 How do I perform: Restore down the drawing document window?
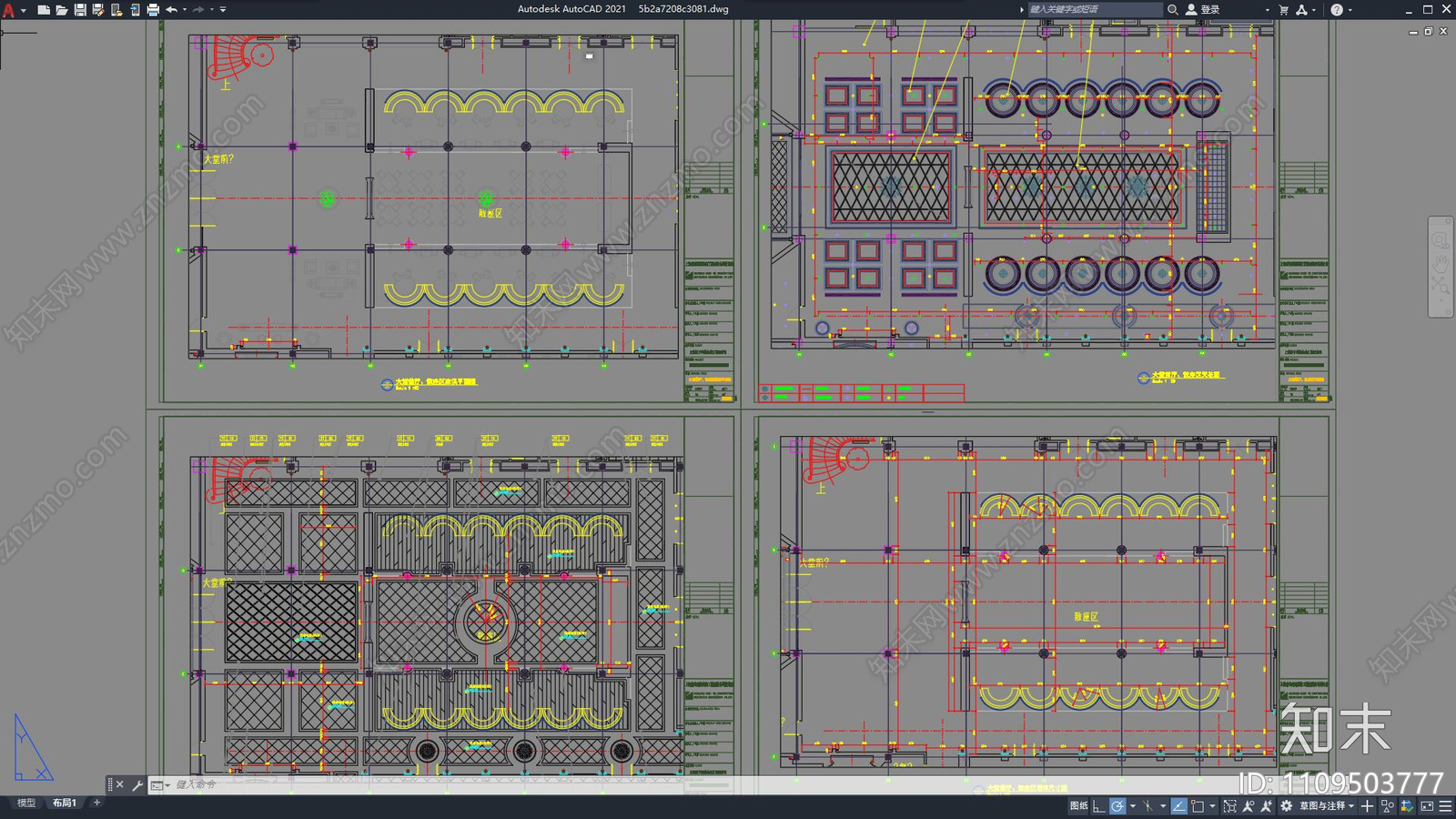pos(1429,31)
